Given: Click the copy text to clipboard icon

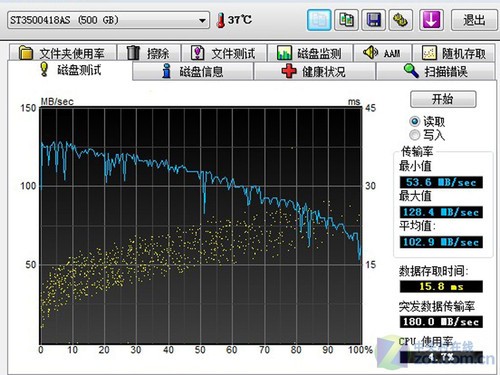Looking at the screenshot, I should click(319, 20).
